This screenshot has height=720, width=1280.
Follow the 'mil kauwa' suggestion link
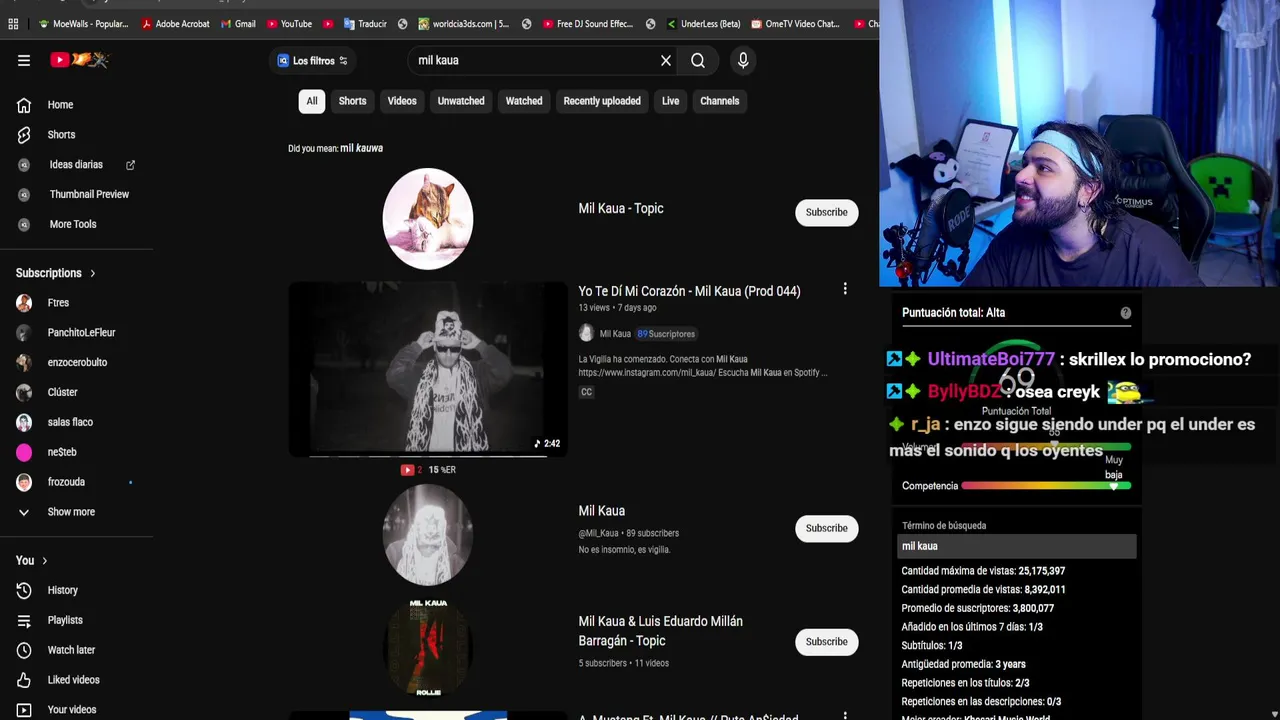click(x=361, y=148)
